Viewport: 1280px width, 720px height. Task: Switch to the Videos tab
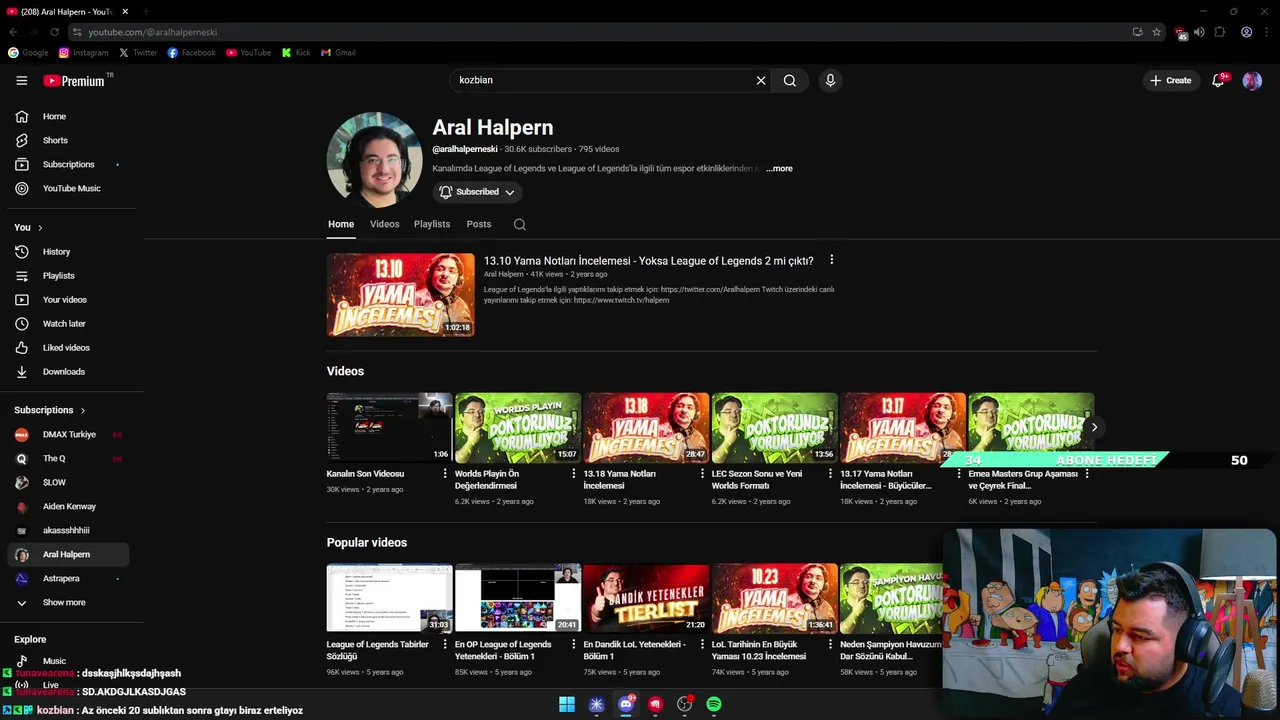384,224
